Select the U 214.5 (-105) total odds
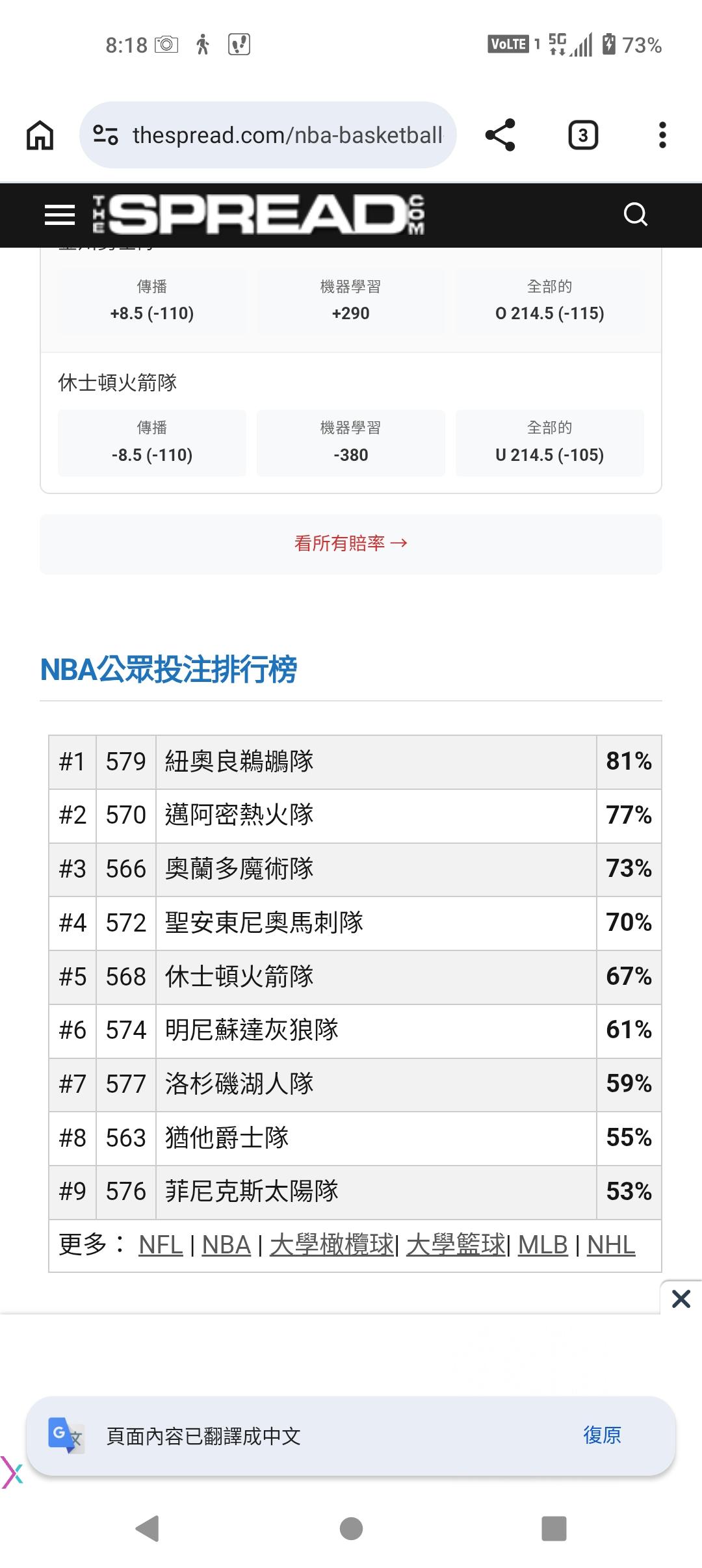Viewport: 702px width, 1568px height. pyautogui.click(x=549, y=443)
